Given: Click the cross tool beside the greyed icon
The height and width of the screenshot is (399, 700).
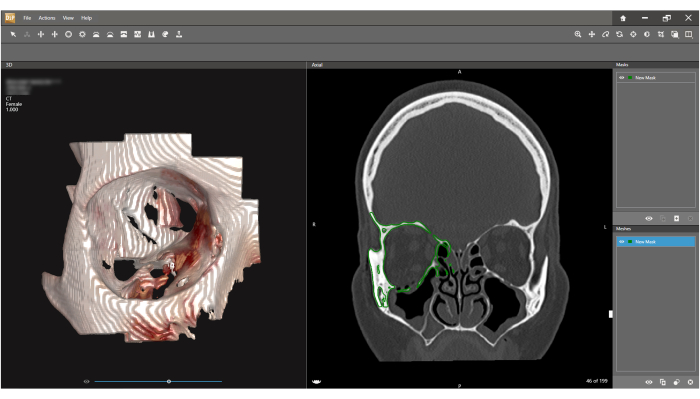Looking at the screenshot, I should pyautogui.click(x=41, y=34).
